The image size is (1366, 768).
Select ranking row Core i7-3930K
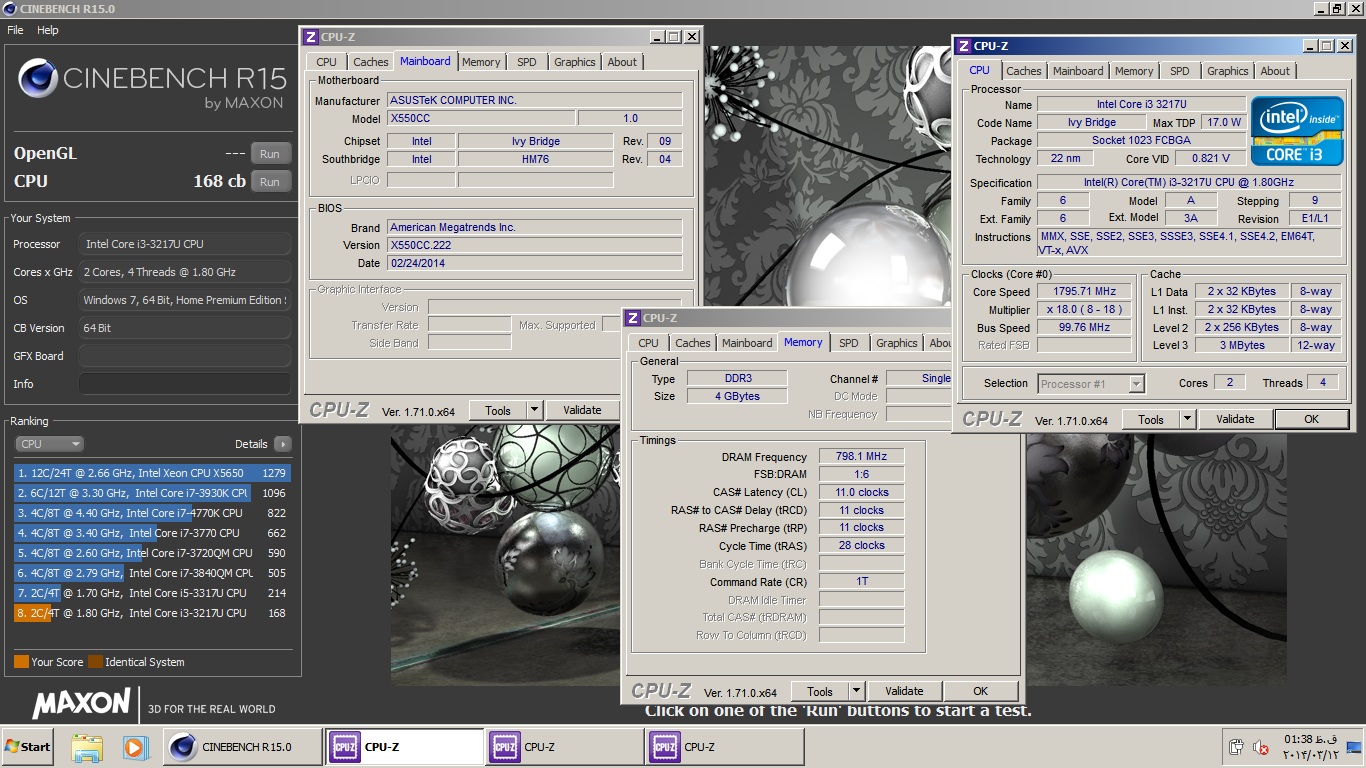152,493
